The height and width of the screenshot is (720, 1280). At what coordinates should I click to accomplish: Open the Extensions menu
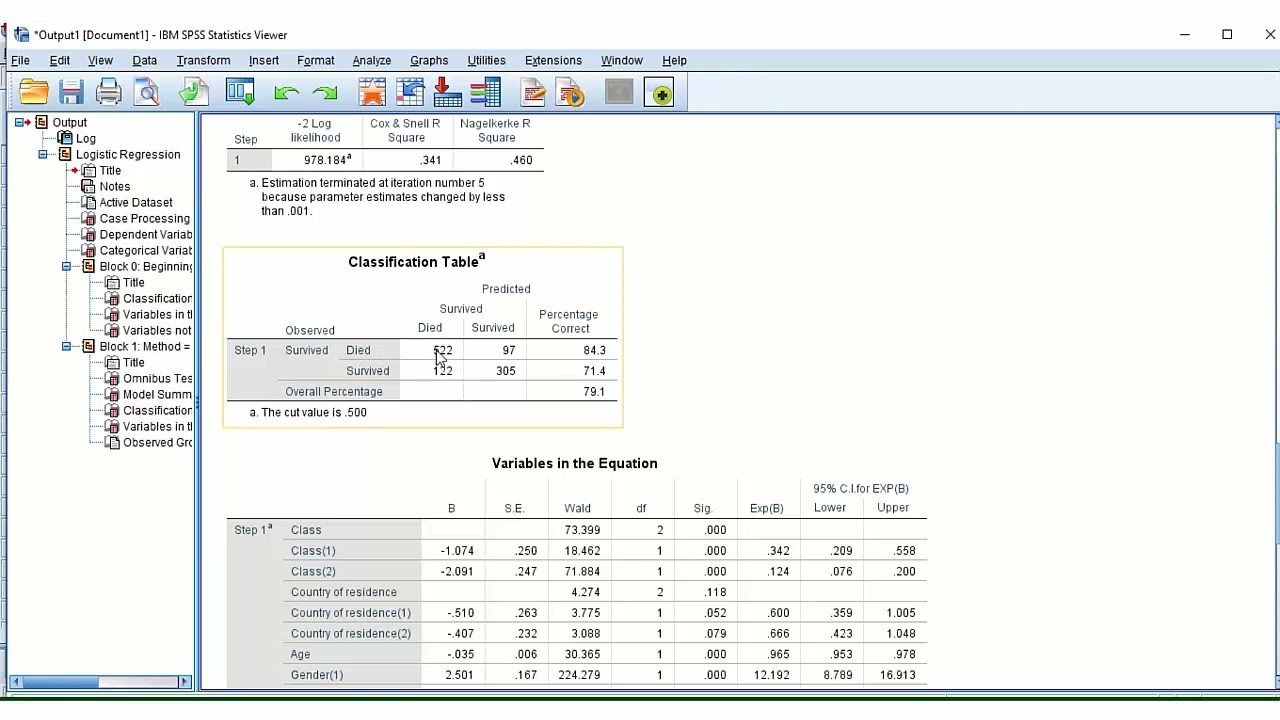coord(553,60)
